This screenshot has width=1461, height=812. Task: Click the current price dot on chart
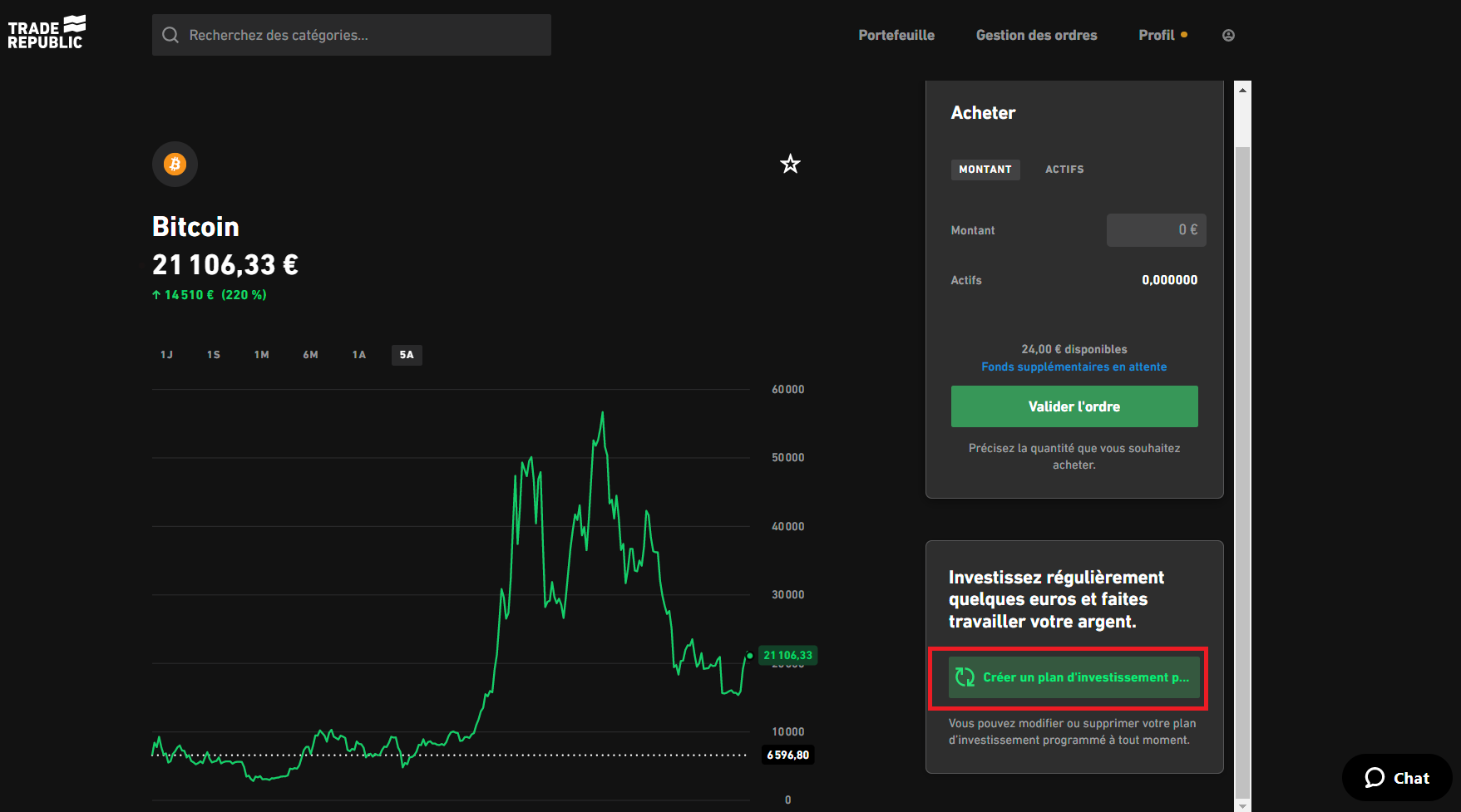pos(750,656)
